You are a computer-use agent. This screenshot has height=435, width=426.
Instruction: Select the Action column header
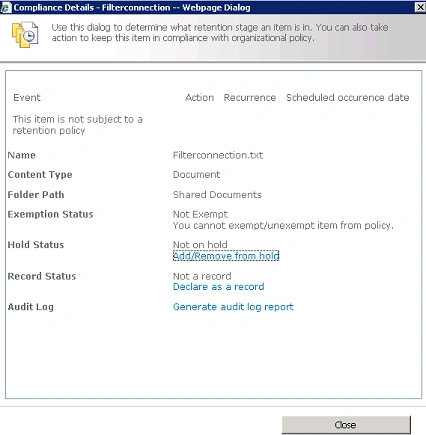199,98
